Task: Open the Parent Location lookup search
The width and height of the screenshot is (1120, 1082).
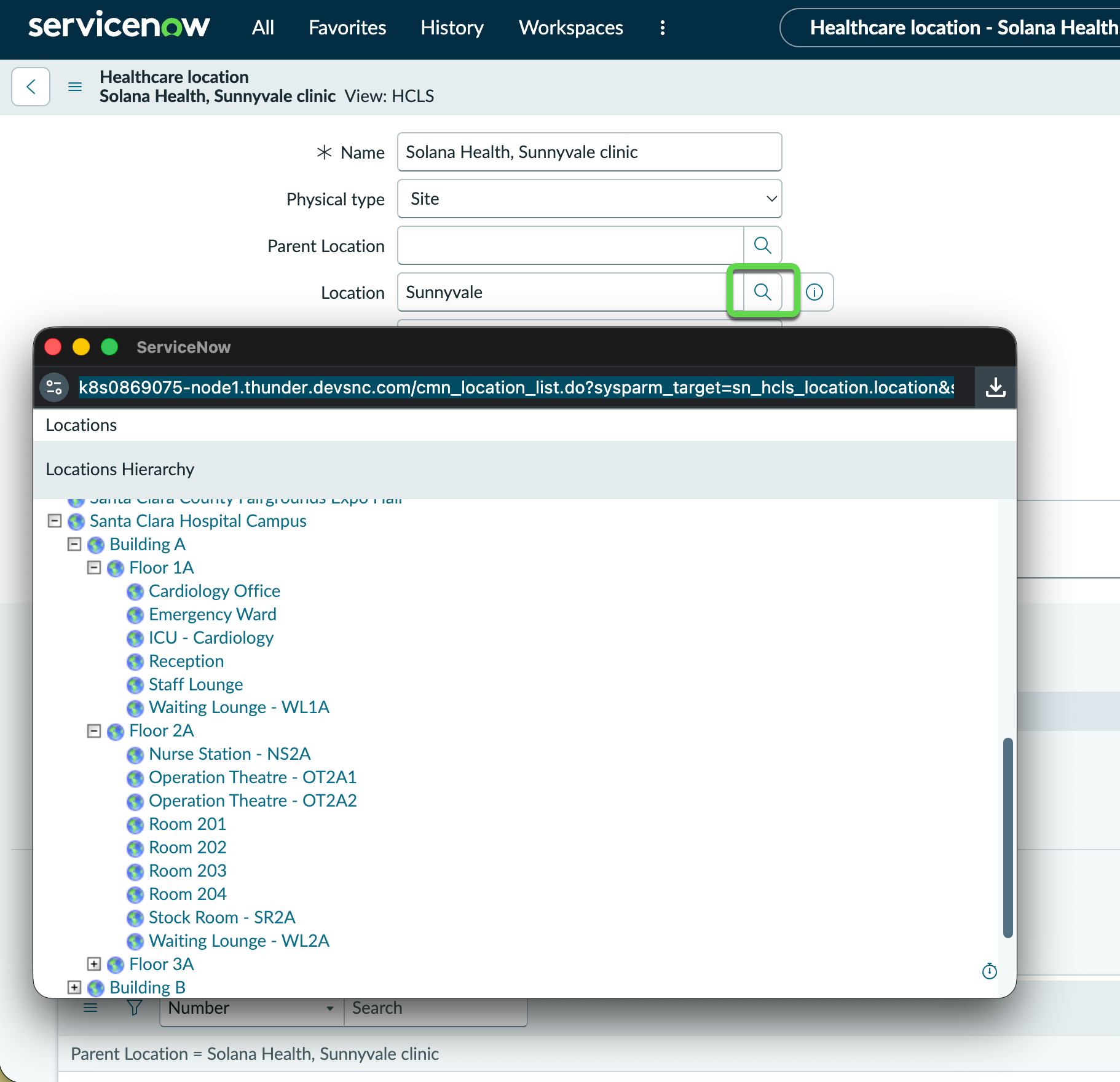Action: coord(763,245)
